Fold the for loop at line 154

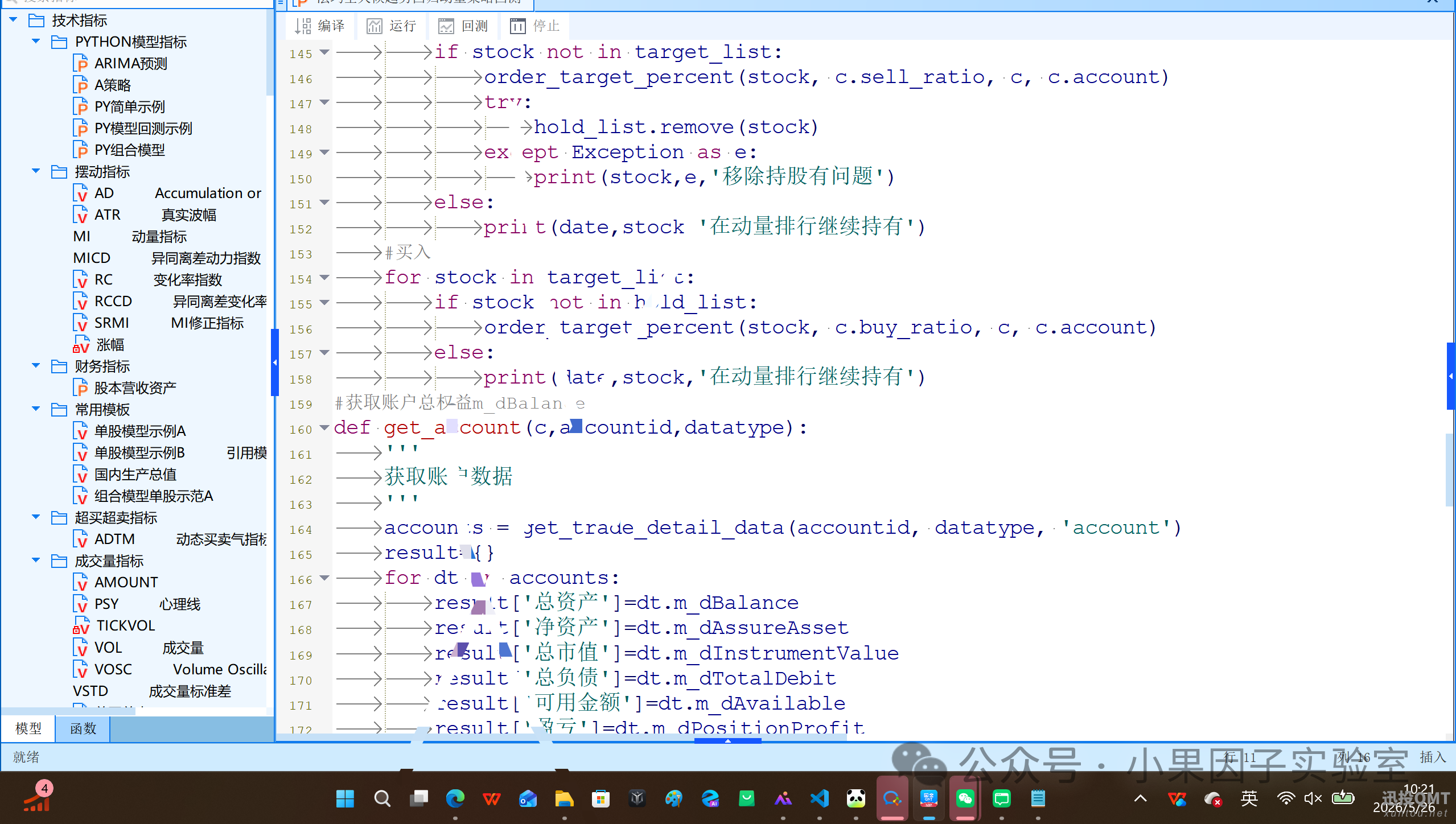click(324, 278)
